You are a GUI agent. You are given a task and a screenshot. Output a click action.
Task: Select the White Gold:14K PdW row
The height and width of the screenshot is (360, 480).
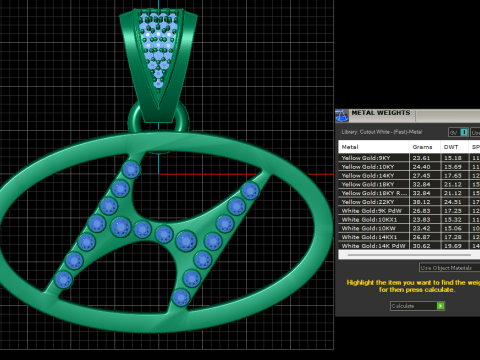point(409,246)
